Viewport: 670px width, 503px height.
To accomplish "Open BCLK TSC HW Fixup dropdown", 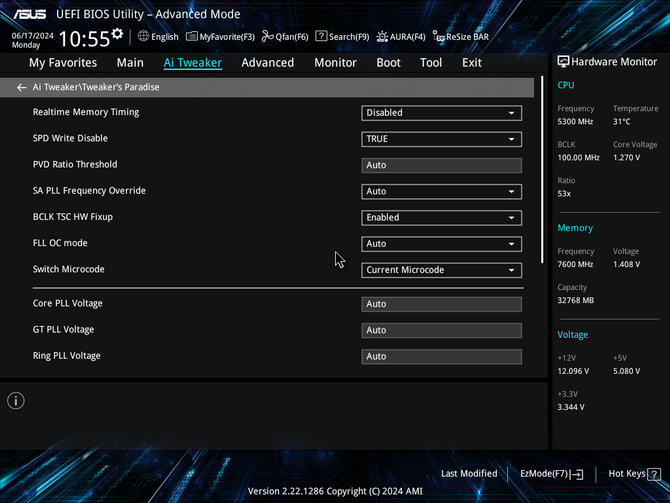I will (441, 218).
